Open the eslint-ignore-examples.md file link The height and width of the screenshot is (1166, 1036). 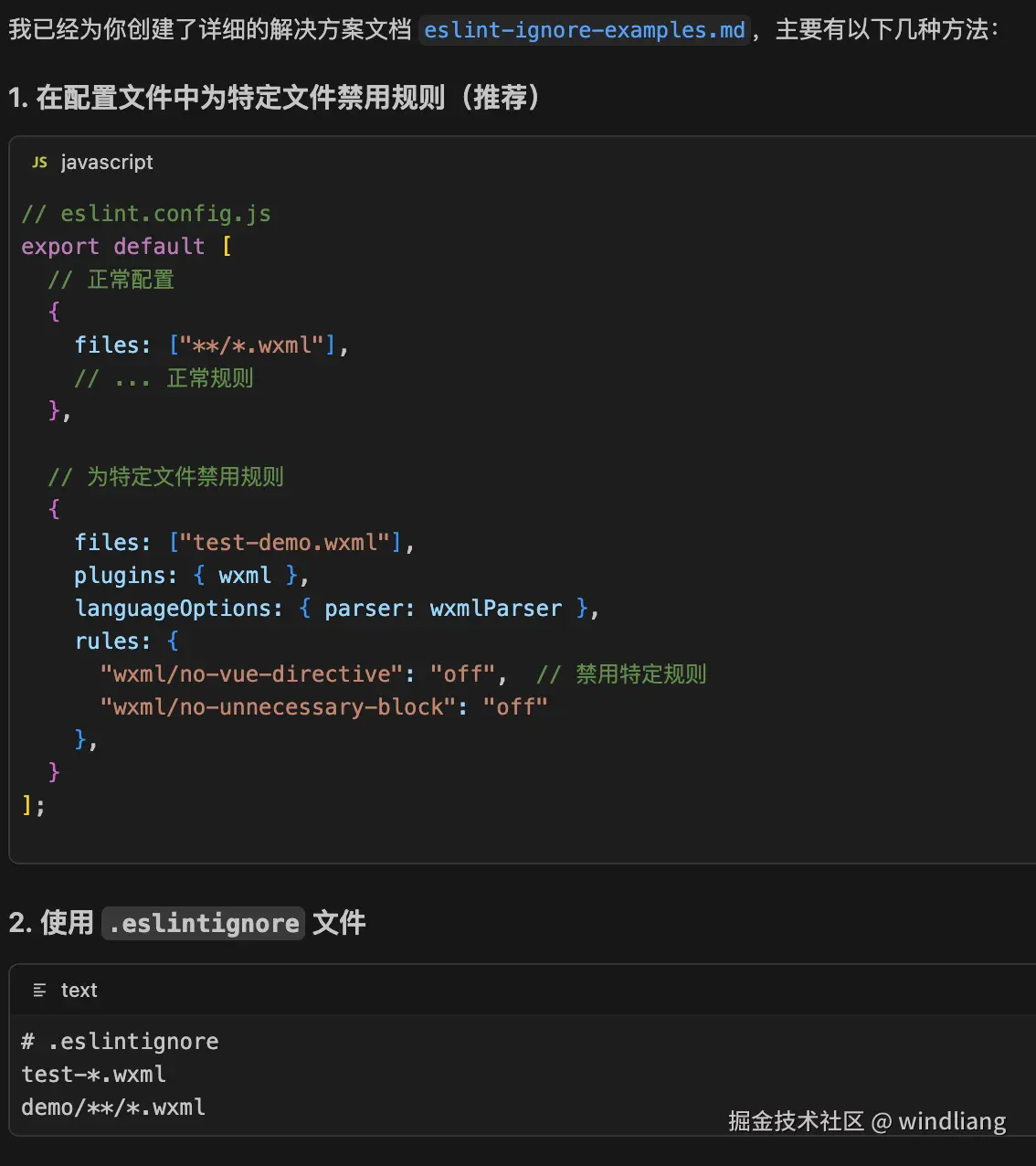(585, 30)
